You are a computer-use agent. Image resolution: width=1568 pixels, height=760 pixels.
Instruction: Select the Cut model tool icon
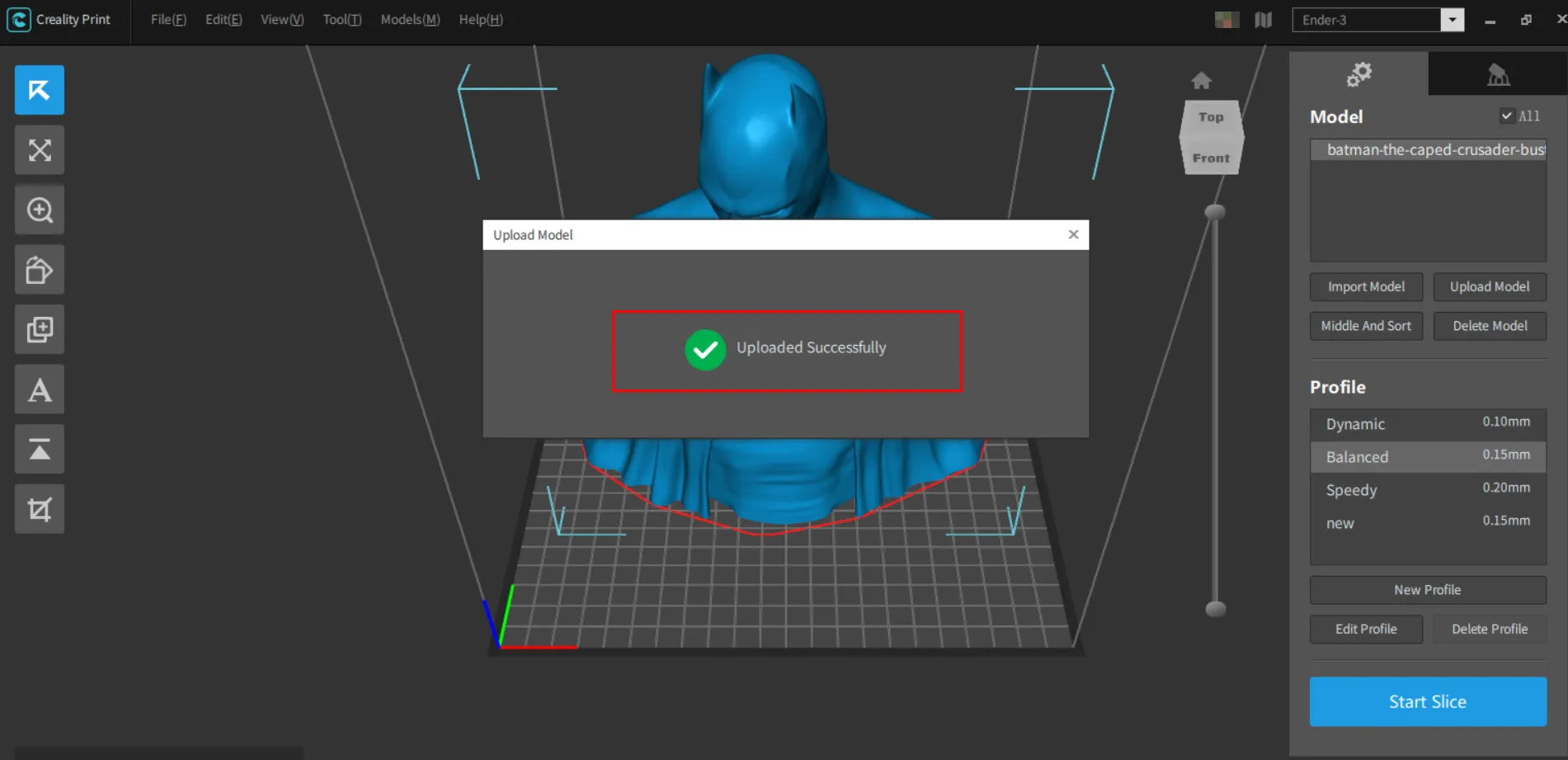(40, 509)
